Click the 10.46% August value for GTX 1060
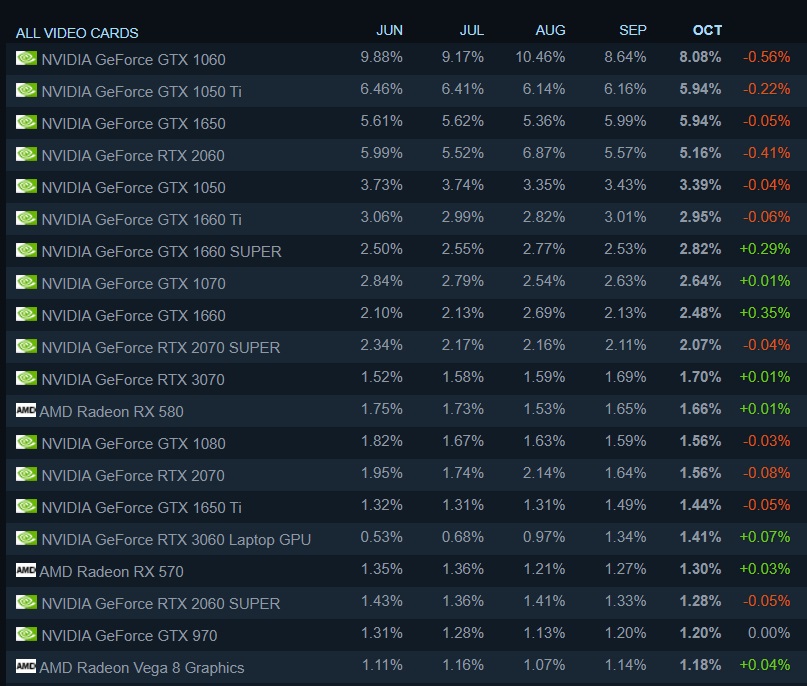 pyautogui.click(x=540, y=57)
